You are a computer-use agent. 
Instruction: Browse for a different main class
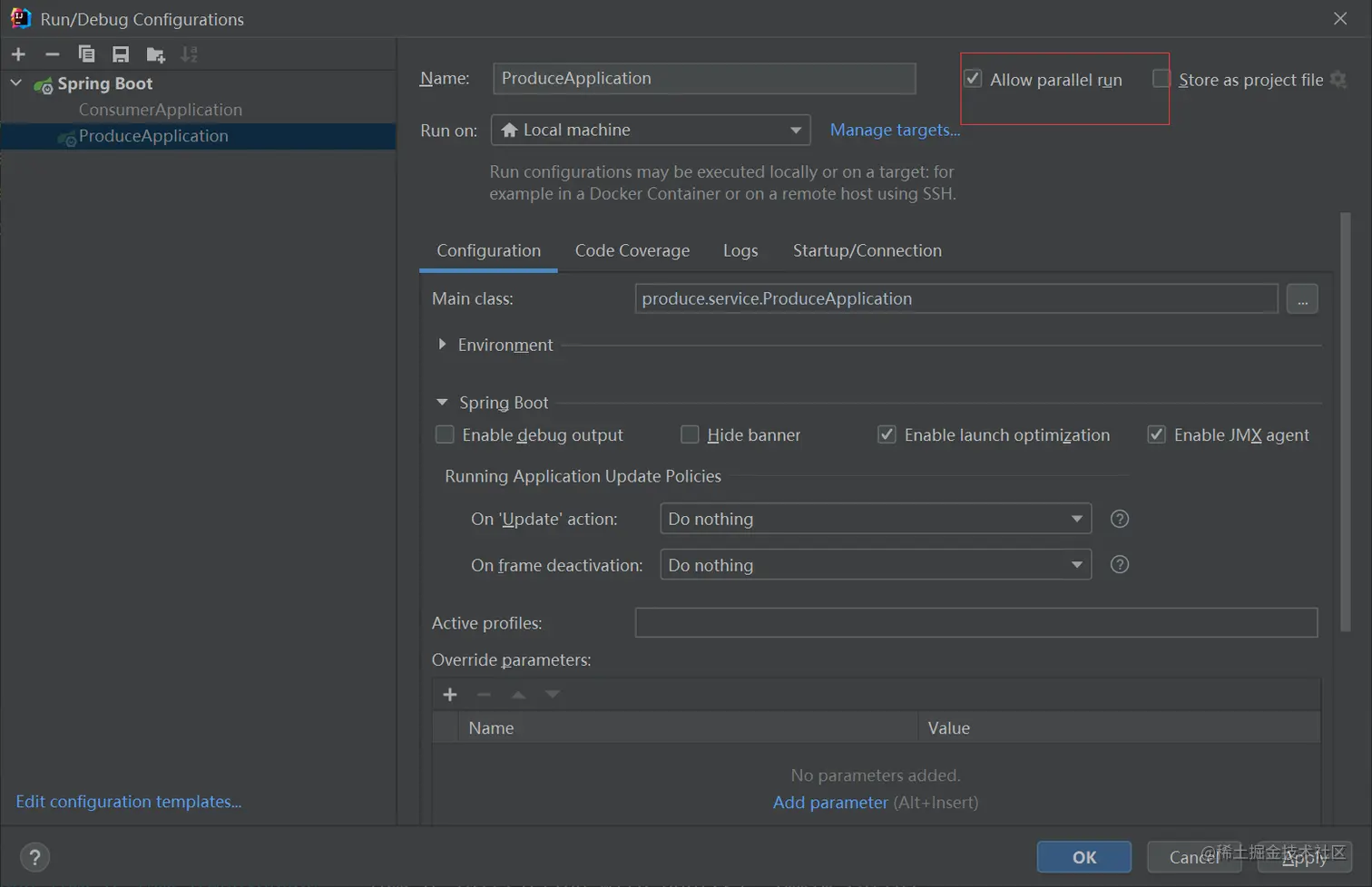point(1302,298)
